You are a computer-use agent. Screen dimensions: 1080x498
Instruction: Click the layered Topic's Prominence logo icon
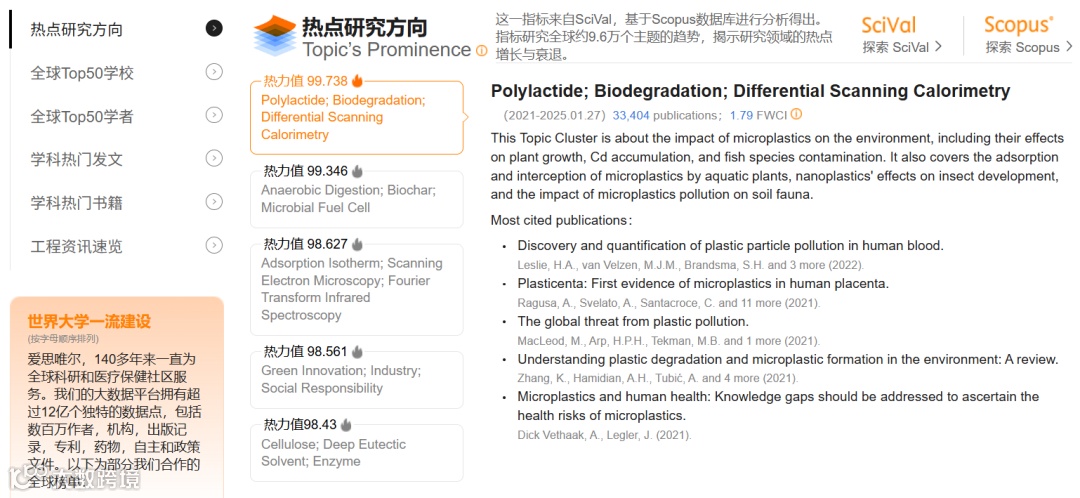click(x=274, y=37)
